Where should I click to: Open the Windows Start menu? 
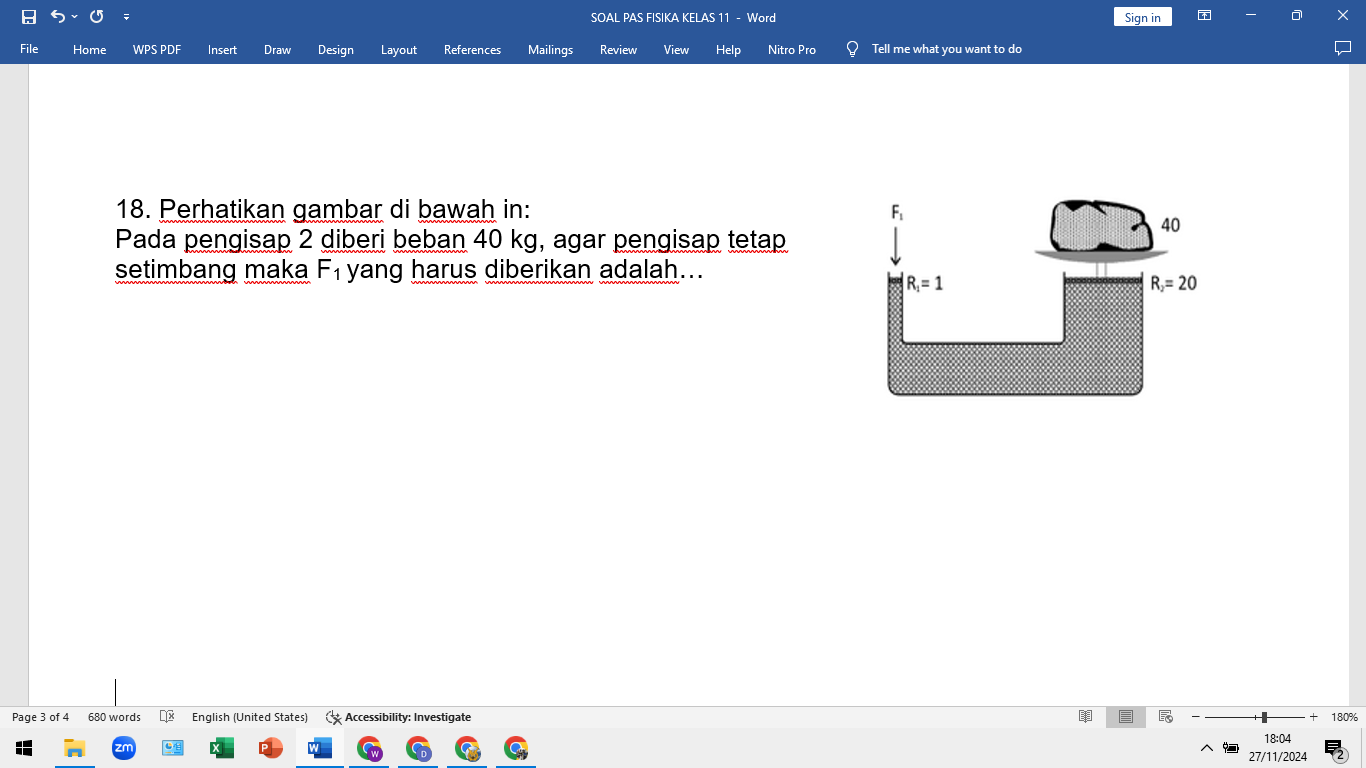pos(25,748)
